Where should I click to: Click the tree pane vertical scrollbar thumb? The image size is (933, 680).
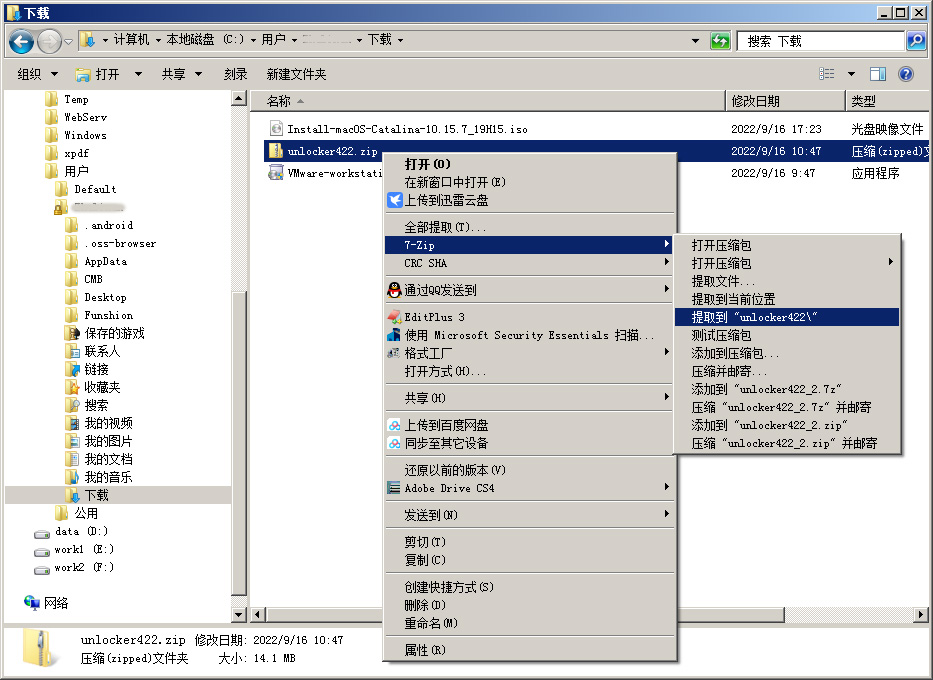[239, 443]
